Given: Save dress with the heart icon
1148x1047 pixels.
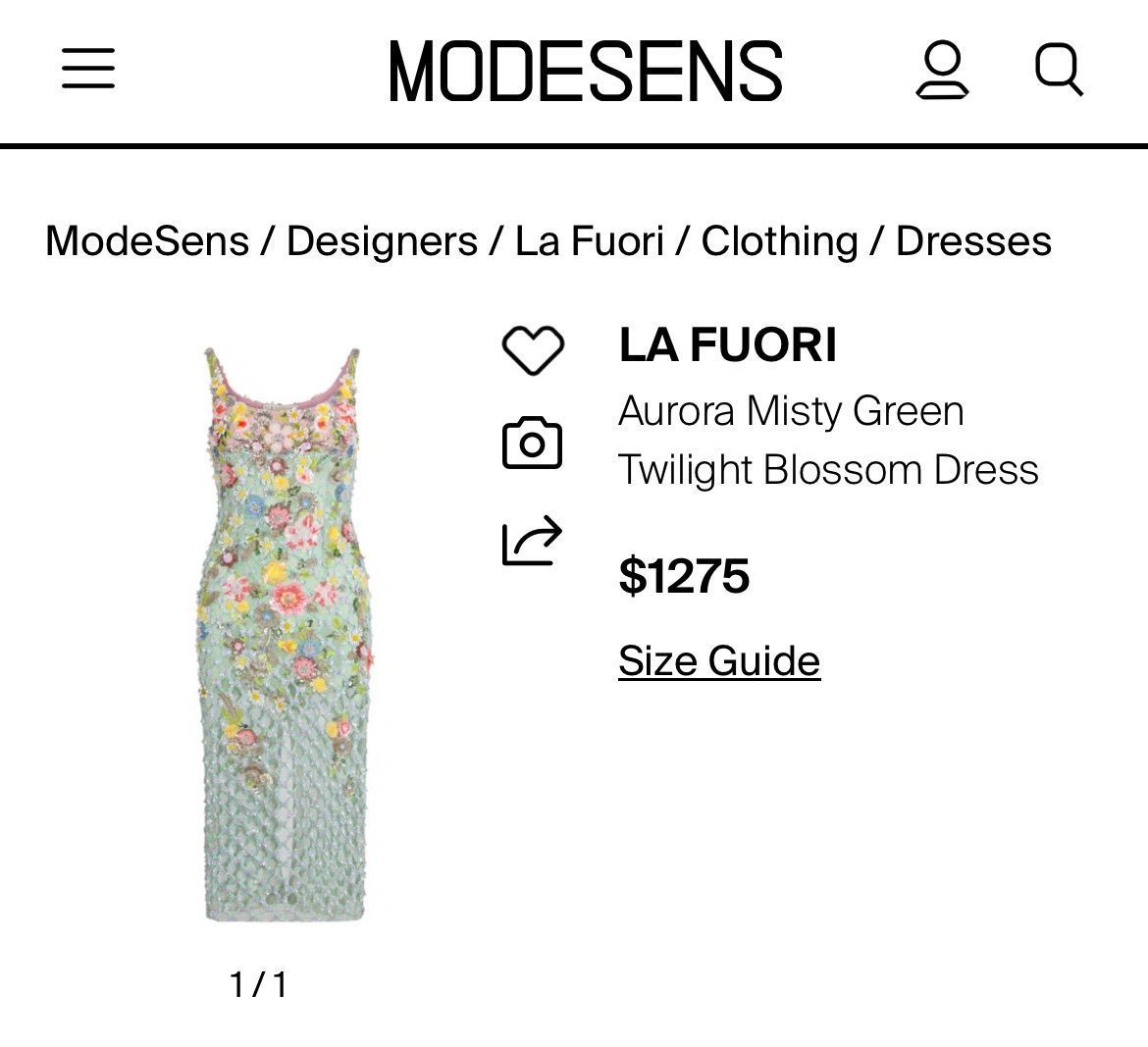Looking at the screenshot, I should [533, 350].
